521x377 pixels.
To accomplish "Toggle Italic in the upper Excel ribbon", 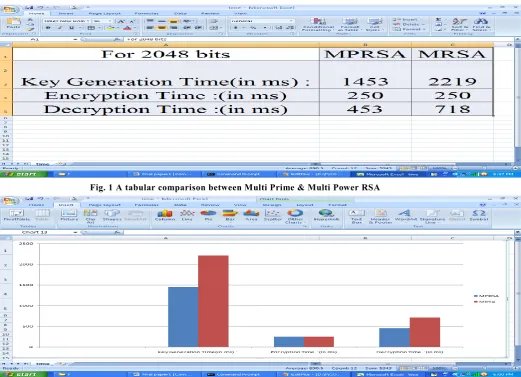I will click(x=60, y=28).
